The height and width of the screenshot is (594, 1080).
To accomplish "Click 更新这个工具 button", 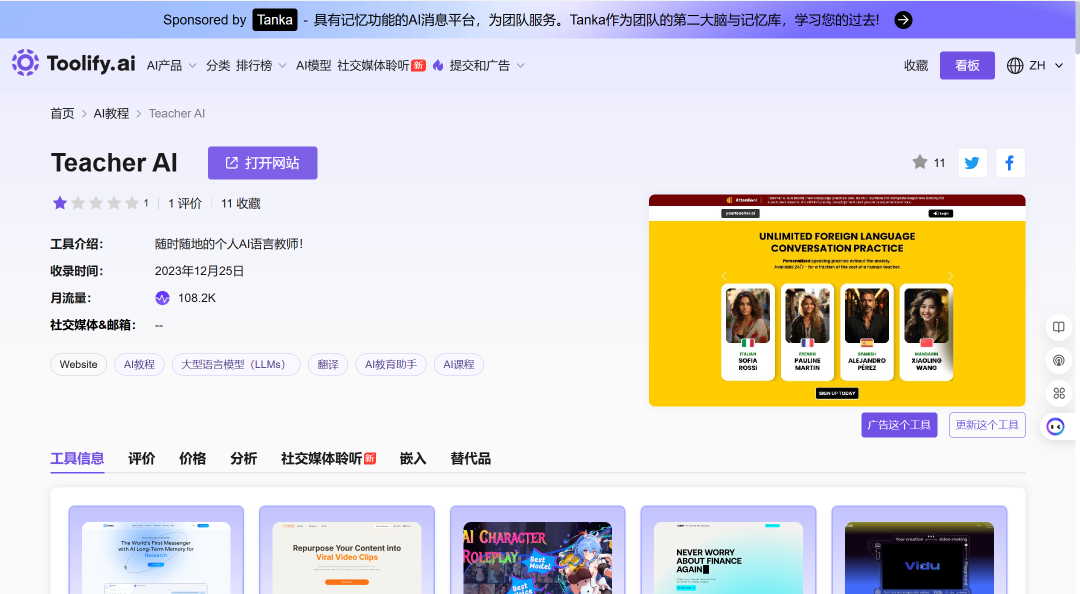I will click(987, 425).
